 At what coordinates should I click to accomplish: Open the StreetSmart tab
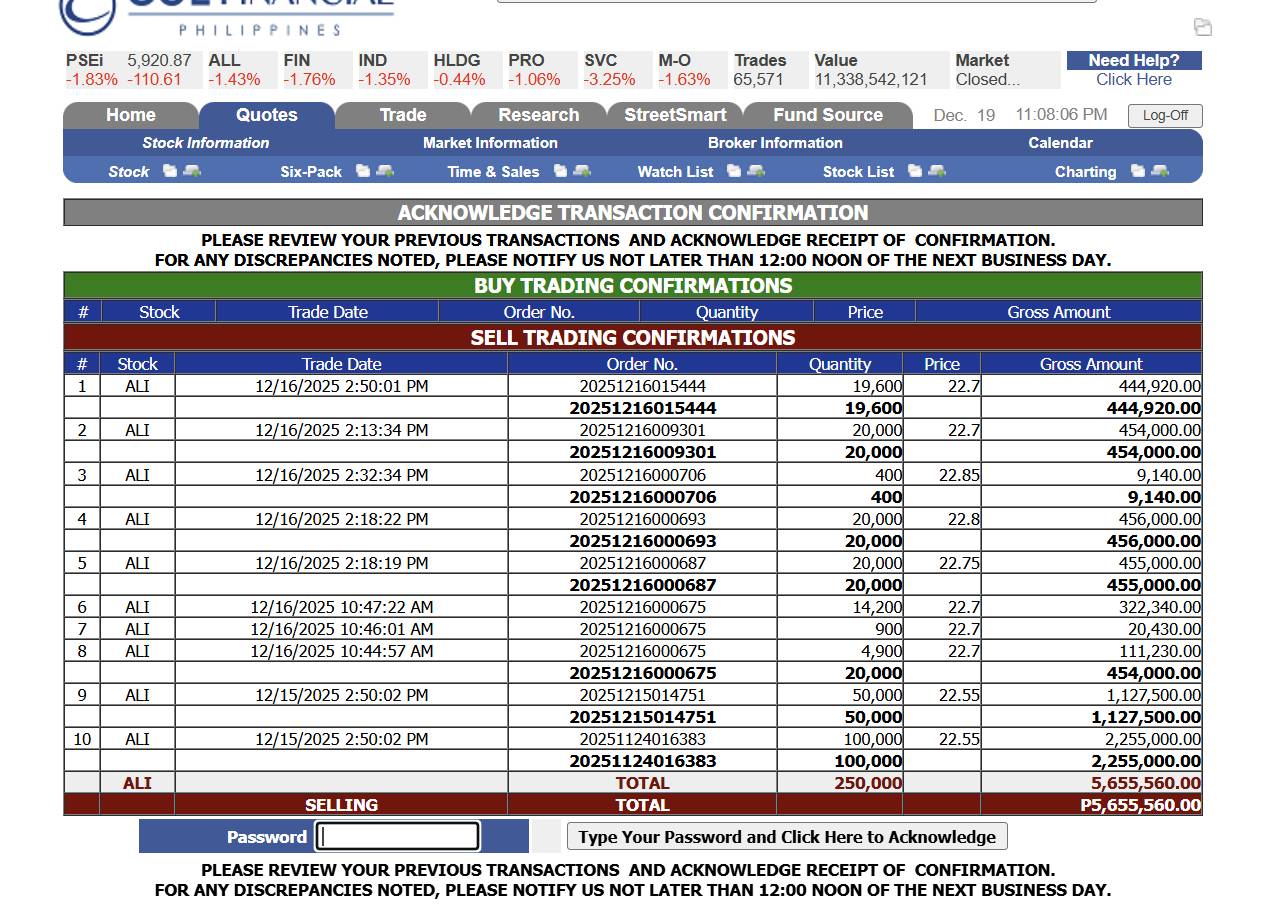[x=675, y=115]
